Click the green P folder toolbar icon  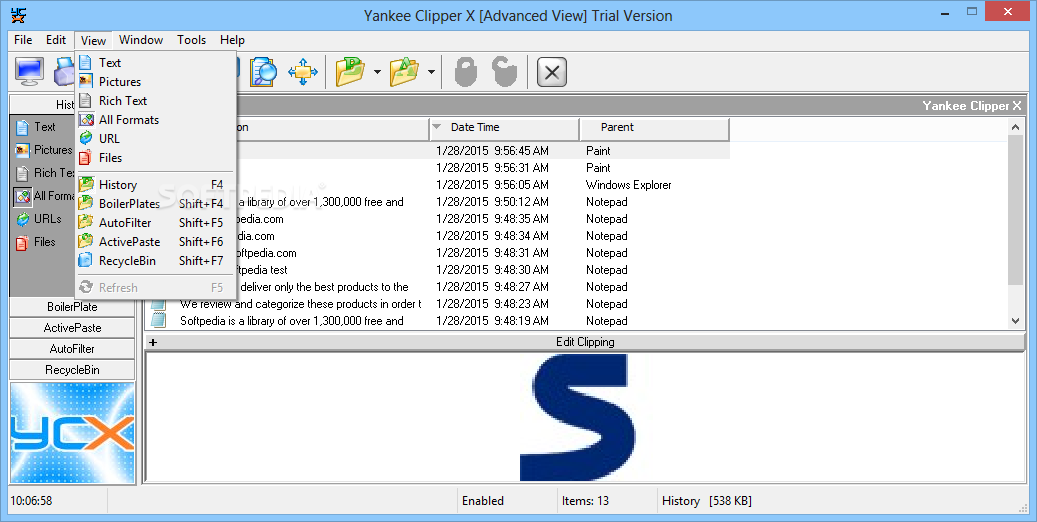click(350, 71)
